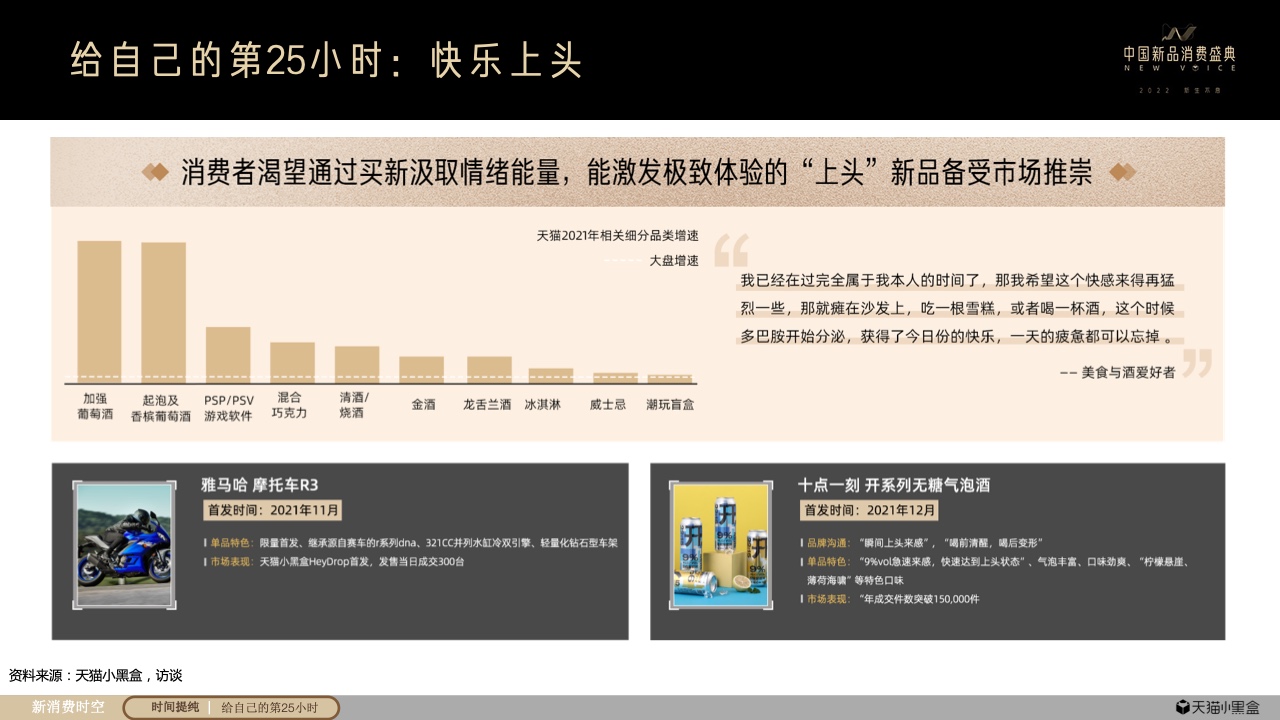Click the slide title 给自己的第25小时：快乐上头

[327, 61]
